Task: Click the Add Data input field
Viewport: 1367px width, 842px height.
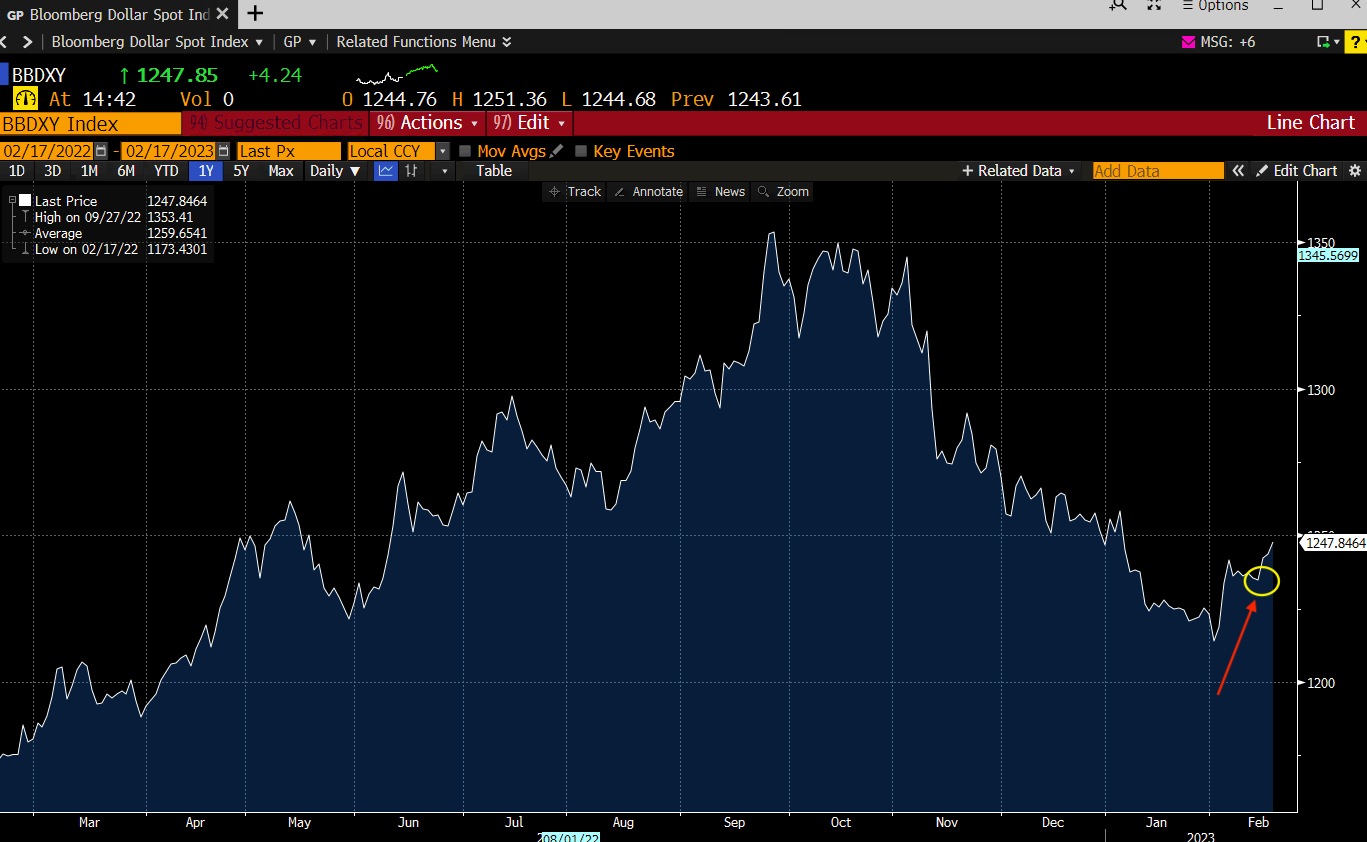Action: [x=1157, y=170]
